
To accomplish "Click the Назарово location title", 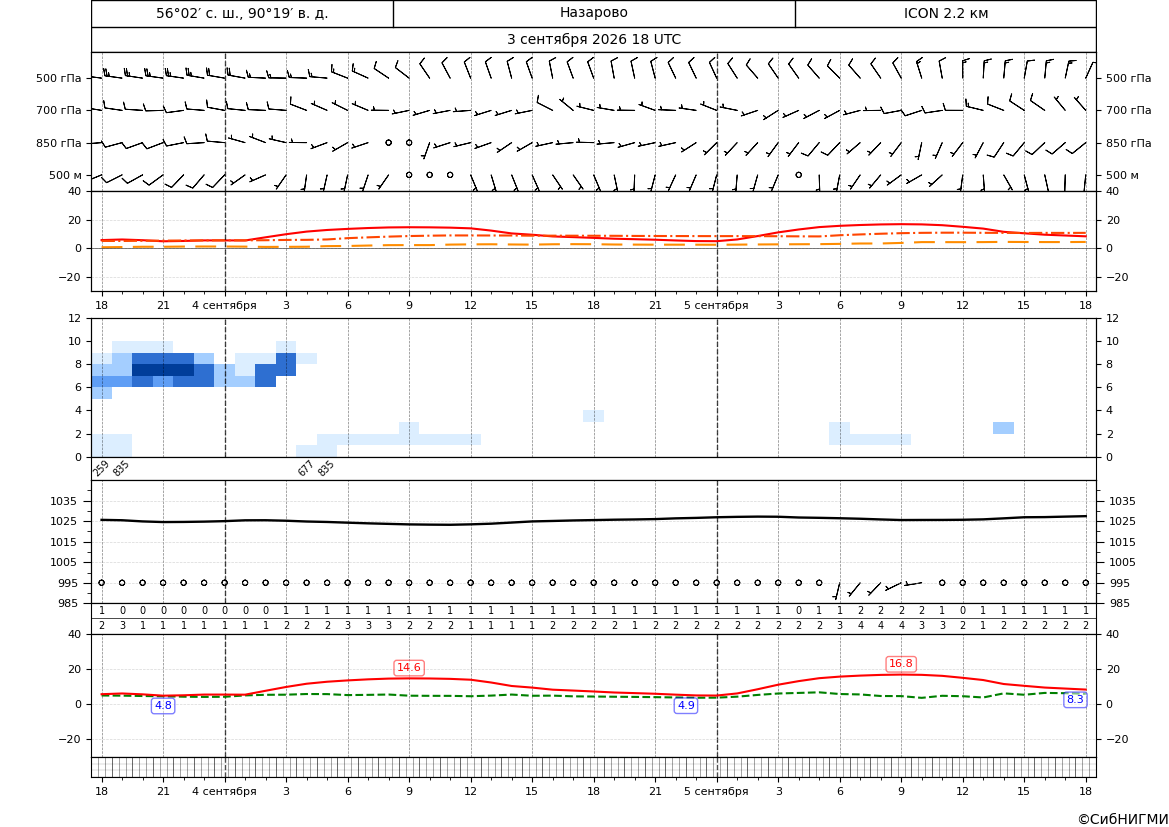I will pos(593,13).
